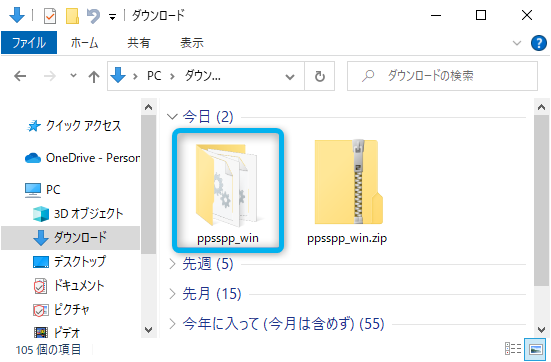This screenshot has height=362, width=551.
Task: Click the New Folder icon in title bar
Action: 72,16
